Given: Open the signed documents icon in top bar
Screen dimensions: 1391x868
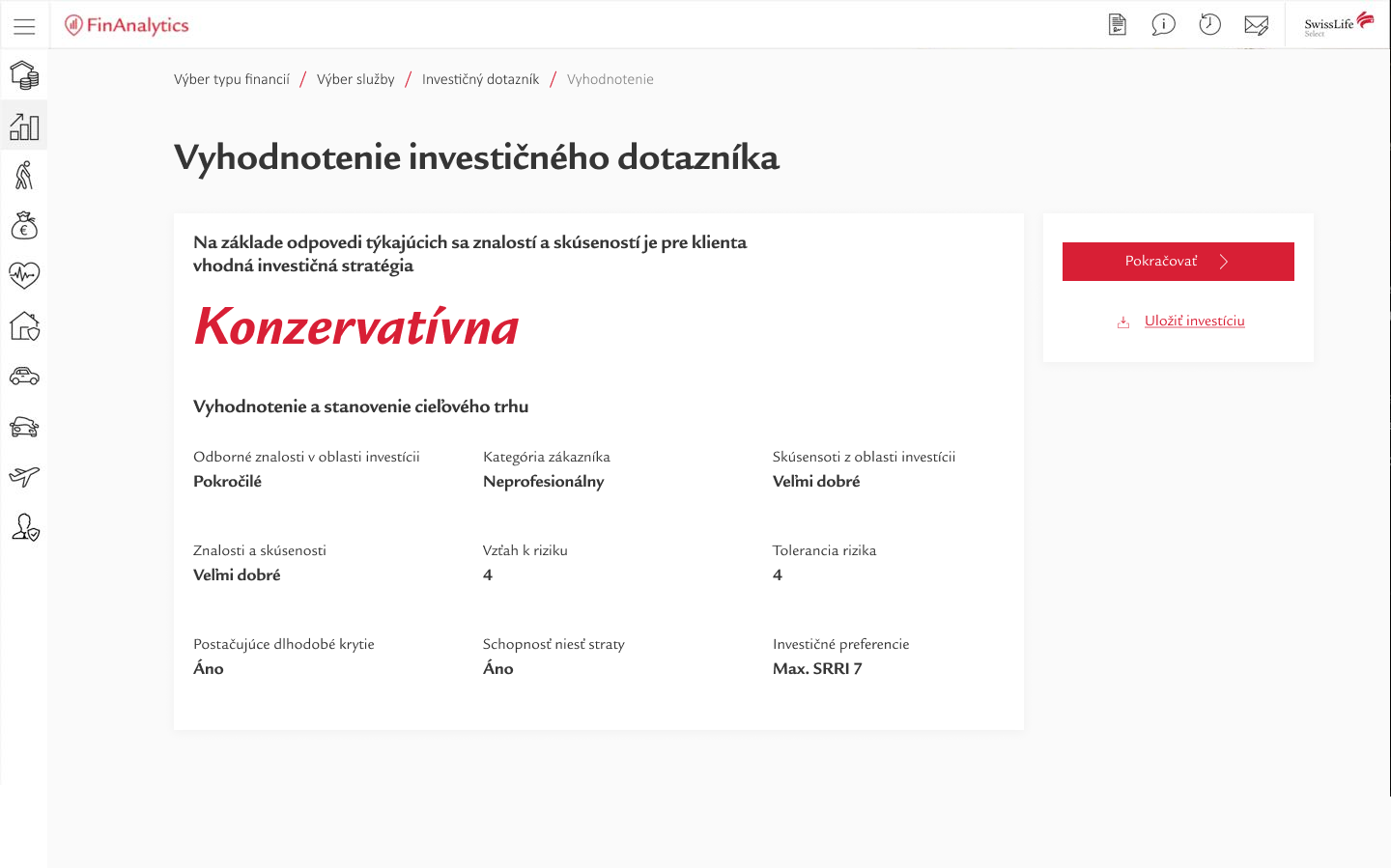Looking at the screenshot, I should 1117,24.
